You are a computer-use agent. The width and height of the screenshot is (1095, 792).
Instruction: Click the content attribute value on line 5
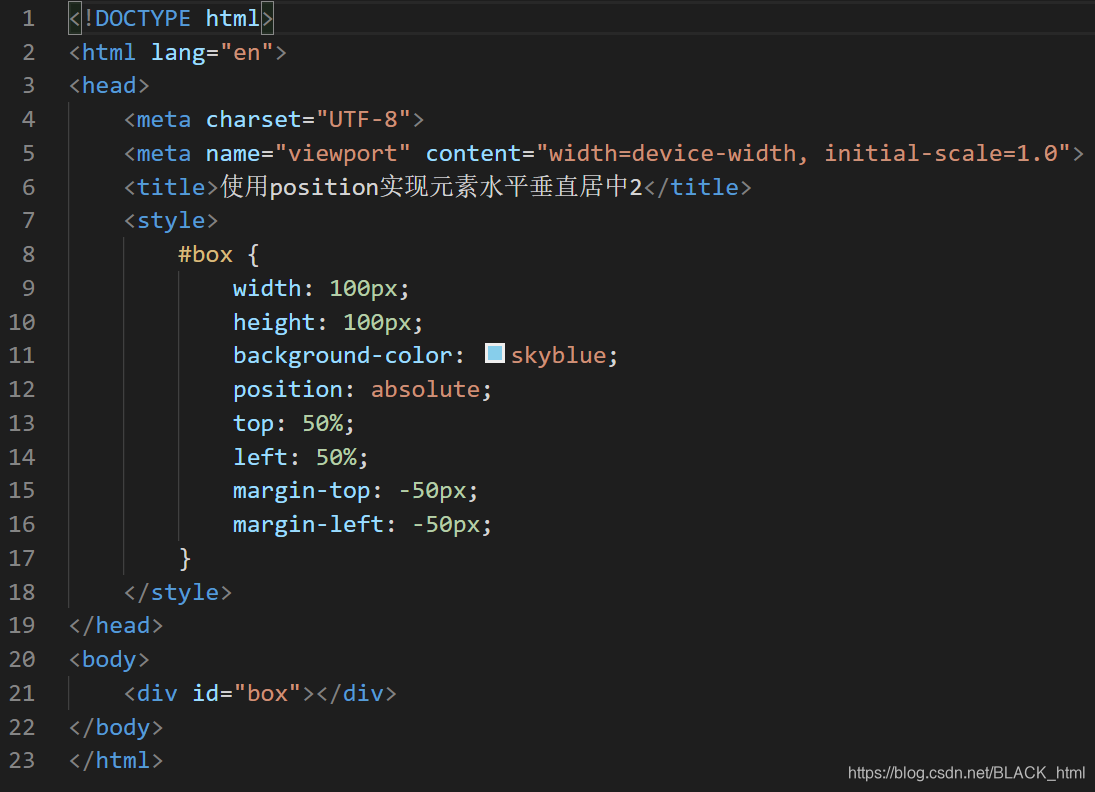tap(803, 153)
